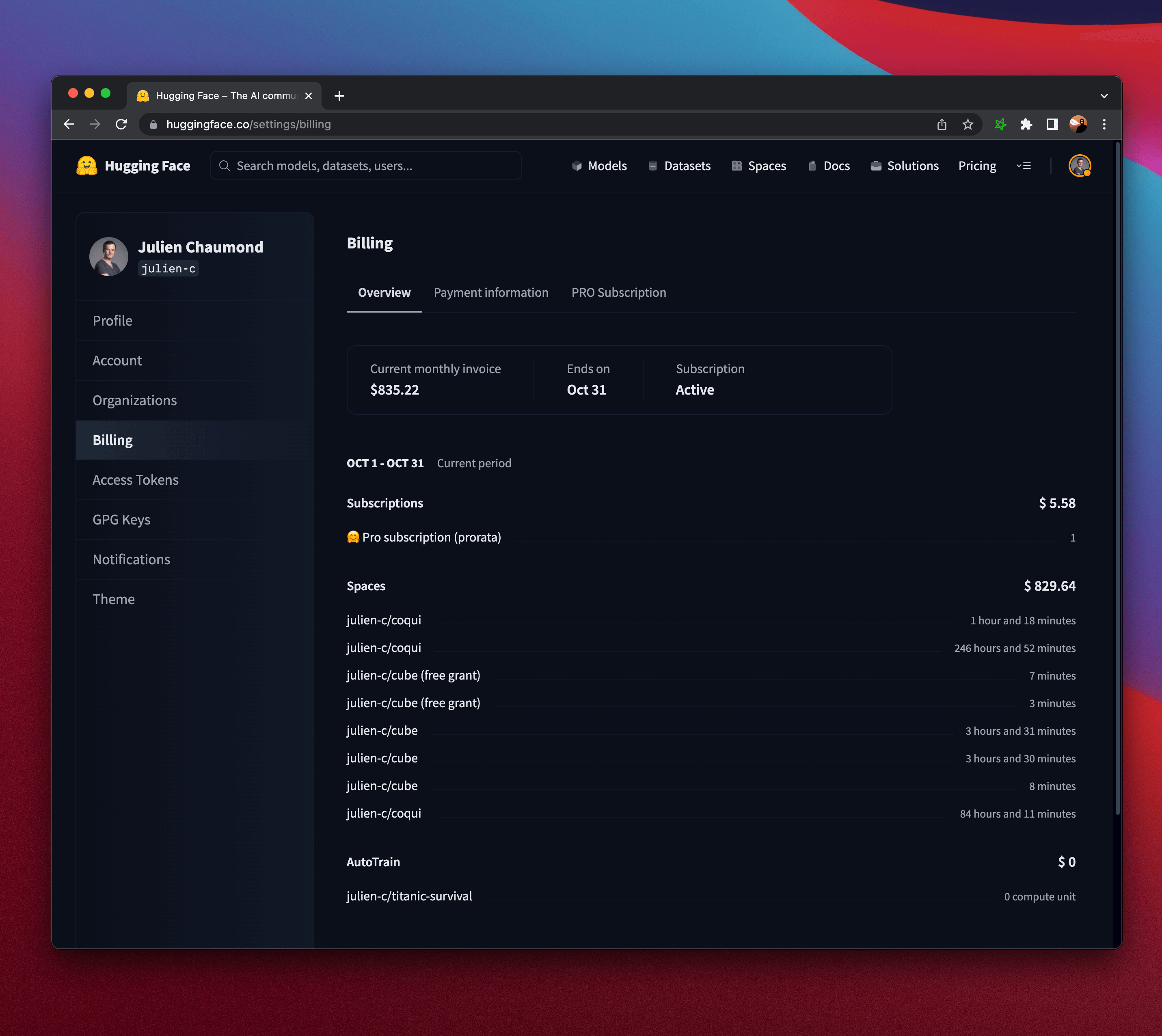Switch to Payment information tab
1162x1036 pixels.
click(x=491, y=293)
